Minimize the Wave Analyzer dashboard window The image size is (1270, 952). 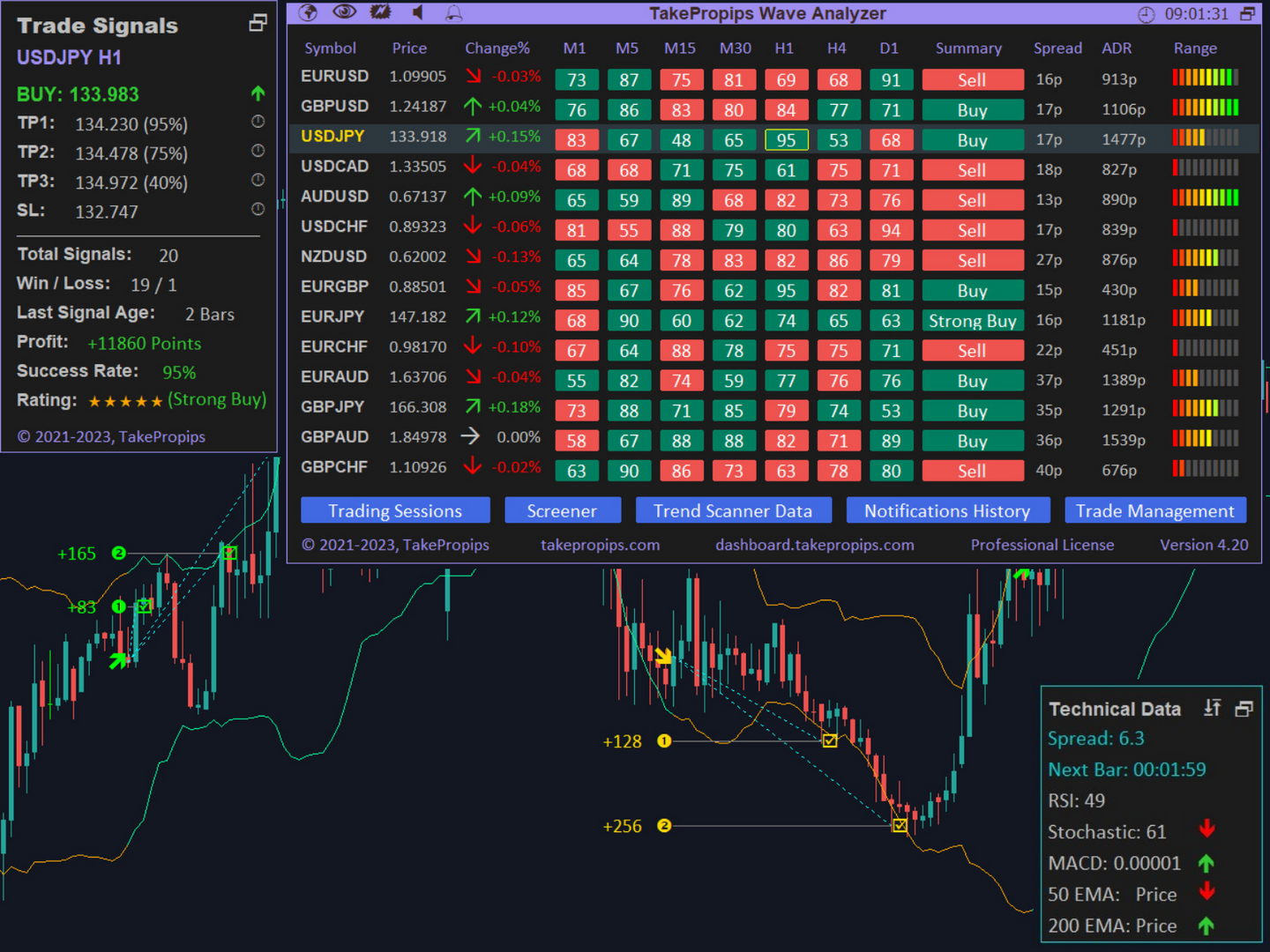[x=1247, y=14]
